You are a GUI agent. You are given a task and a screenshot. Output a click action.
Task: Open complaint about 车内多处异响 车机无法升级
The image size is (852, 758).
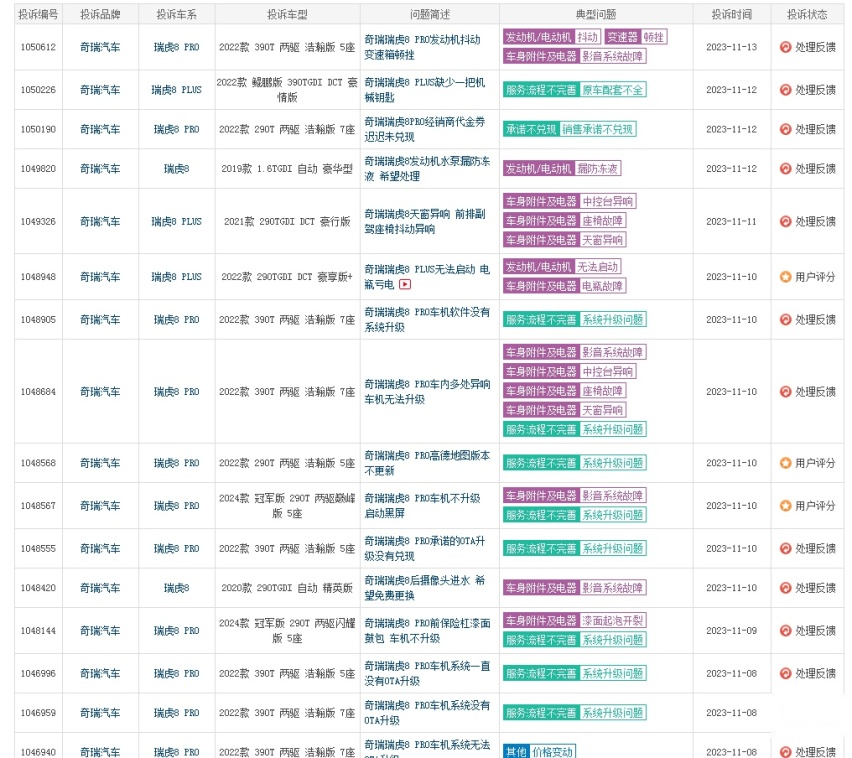tap(427, 392)
